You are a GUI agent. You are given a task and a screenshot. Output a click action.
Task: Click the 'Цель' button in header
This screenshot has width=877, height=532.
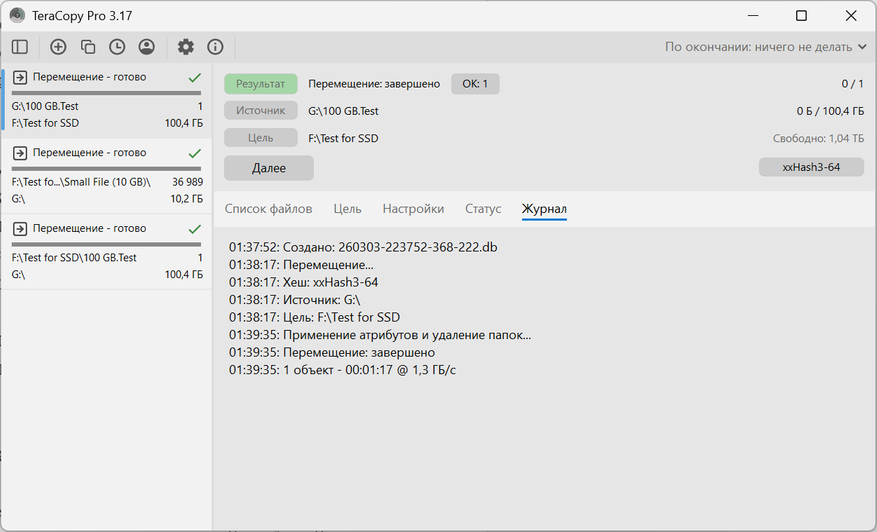coord(261,138)
